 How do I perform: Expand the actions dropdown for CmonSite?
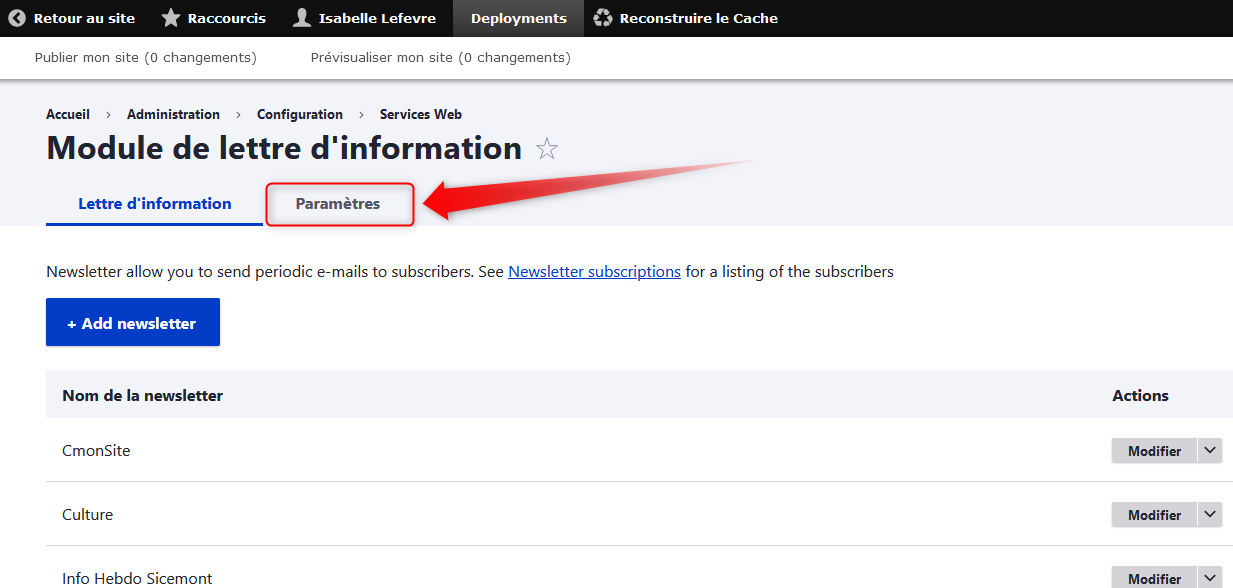(x=1210, y=451)
